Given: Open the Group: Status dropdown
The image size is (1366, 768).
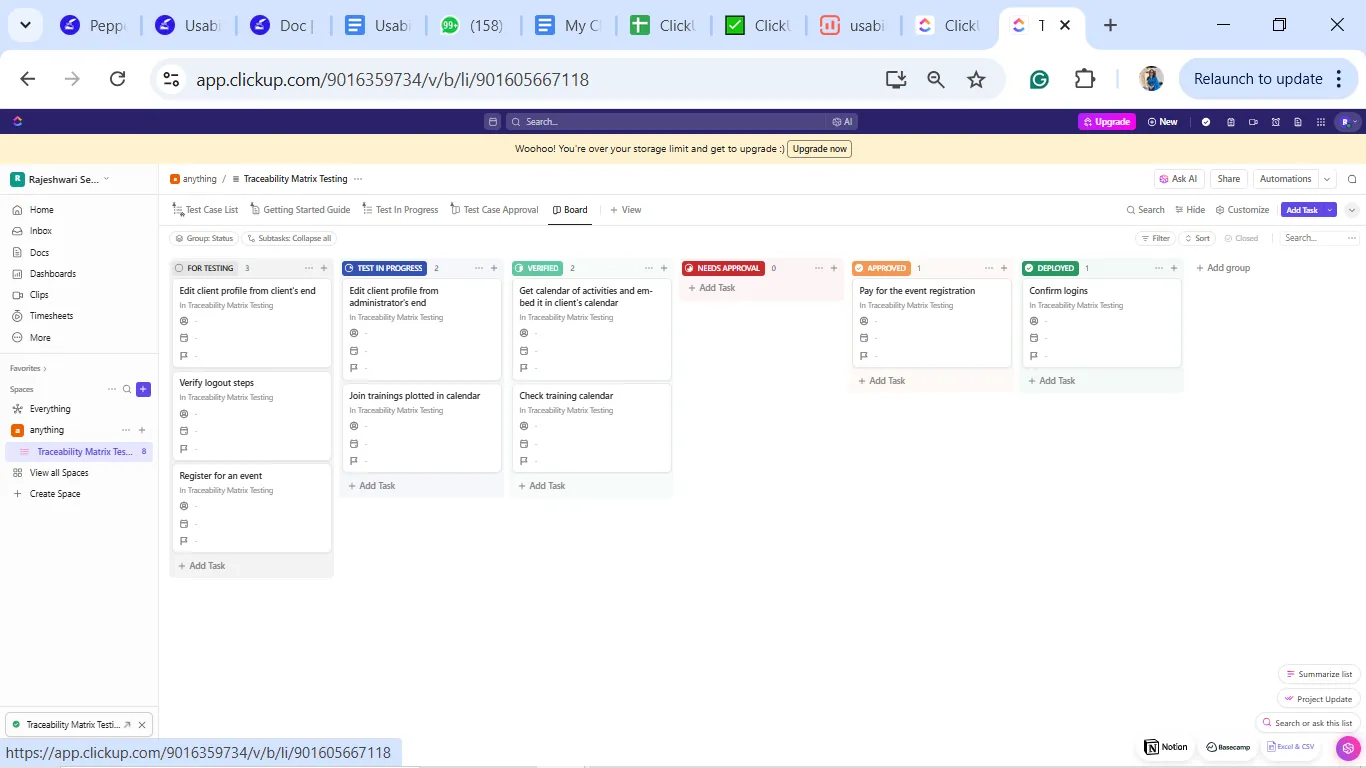Looking at the screenshot, I should [x=203, y=238].
